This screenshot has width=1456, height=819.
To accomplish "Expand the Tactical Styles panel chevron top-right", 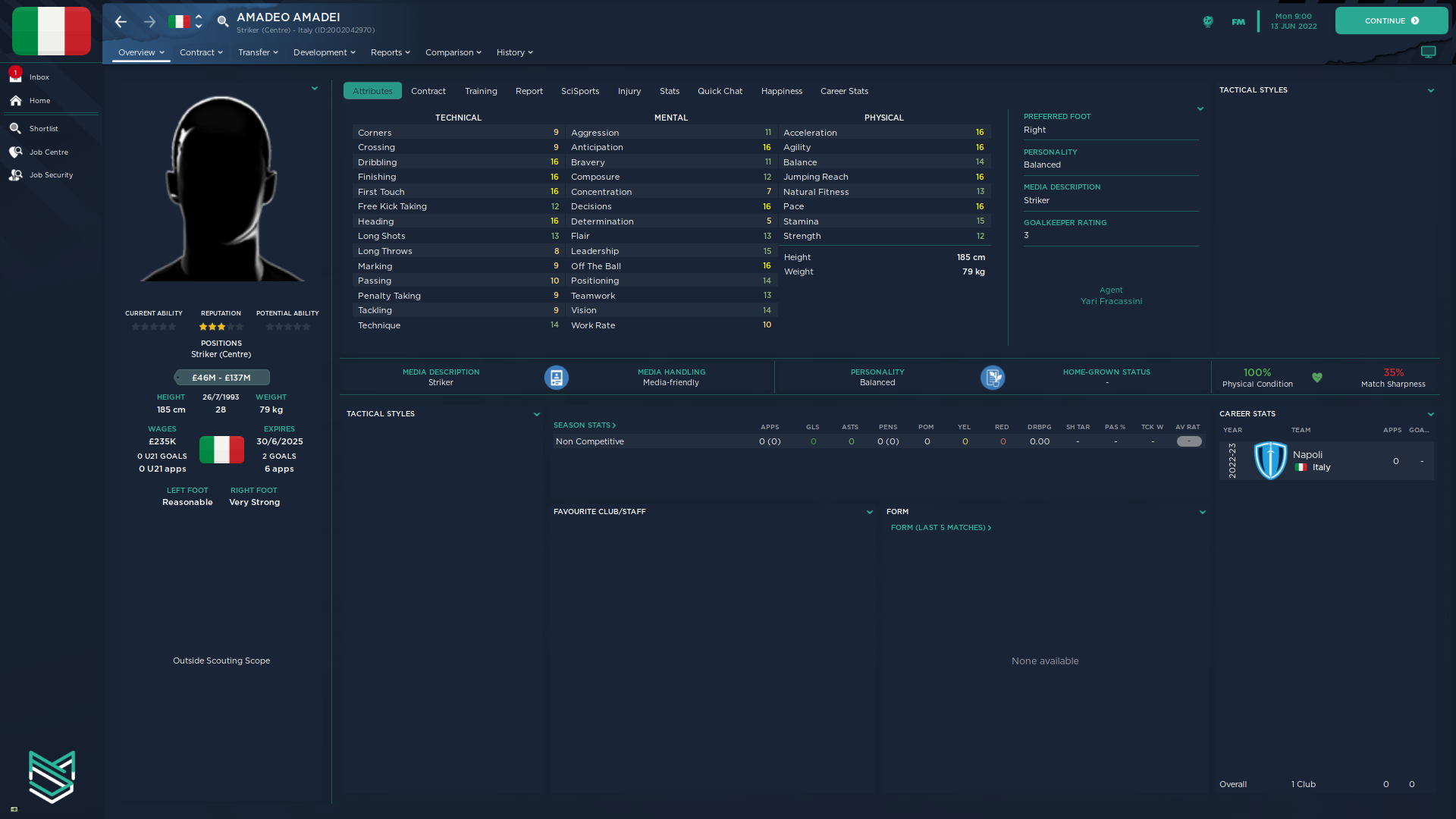I will coord(1430,90).
